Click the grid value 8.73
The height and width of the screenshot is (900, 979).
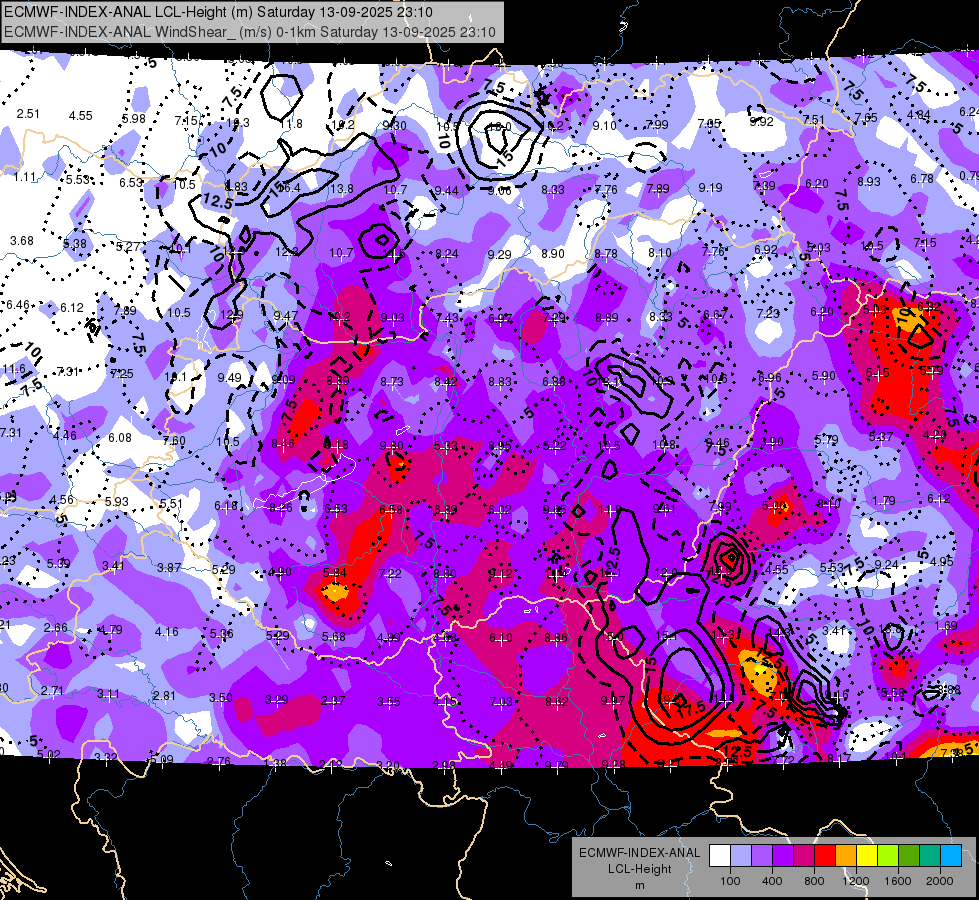[x=392, y=381]
